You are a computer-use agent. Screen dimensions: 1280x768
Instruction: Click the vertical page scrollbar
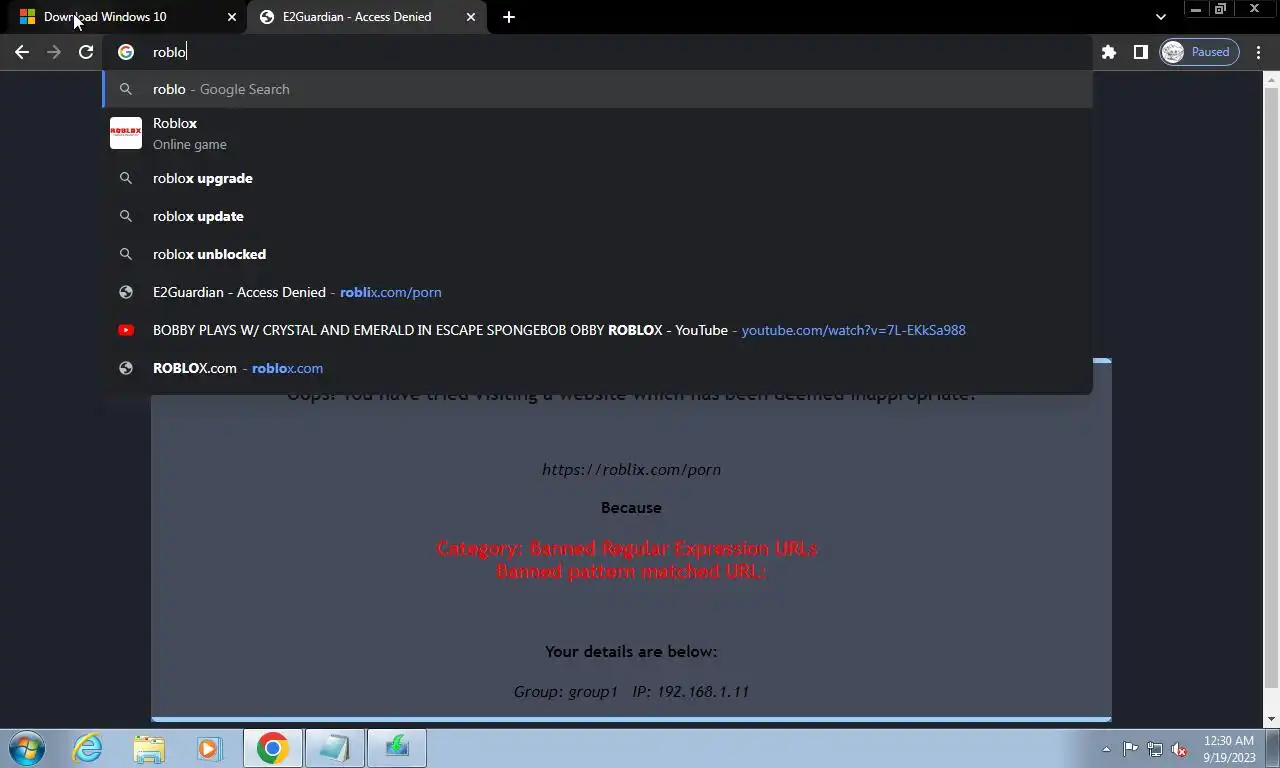tap(1271, 390)
